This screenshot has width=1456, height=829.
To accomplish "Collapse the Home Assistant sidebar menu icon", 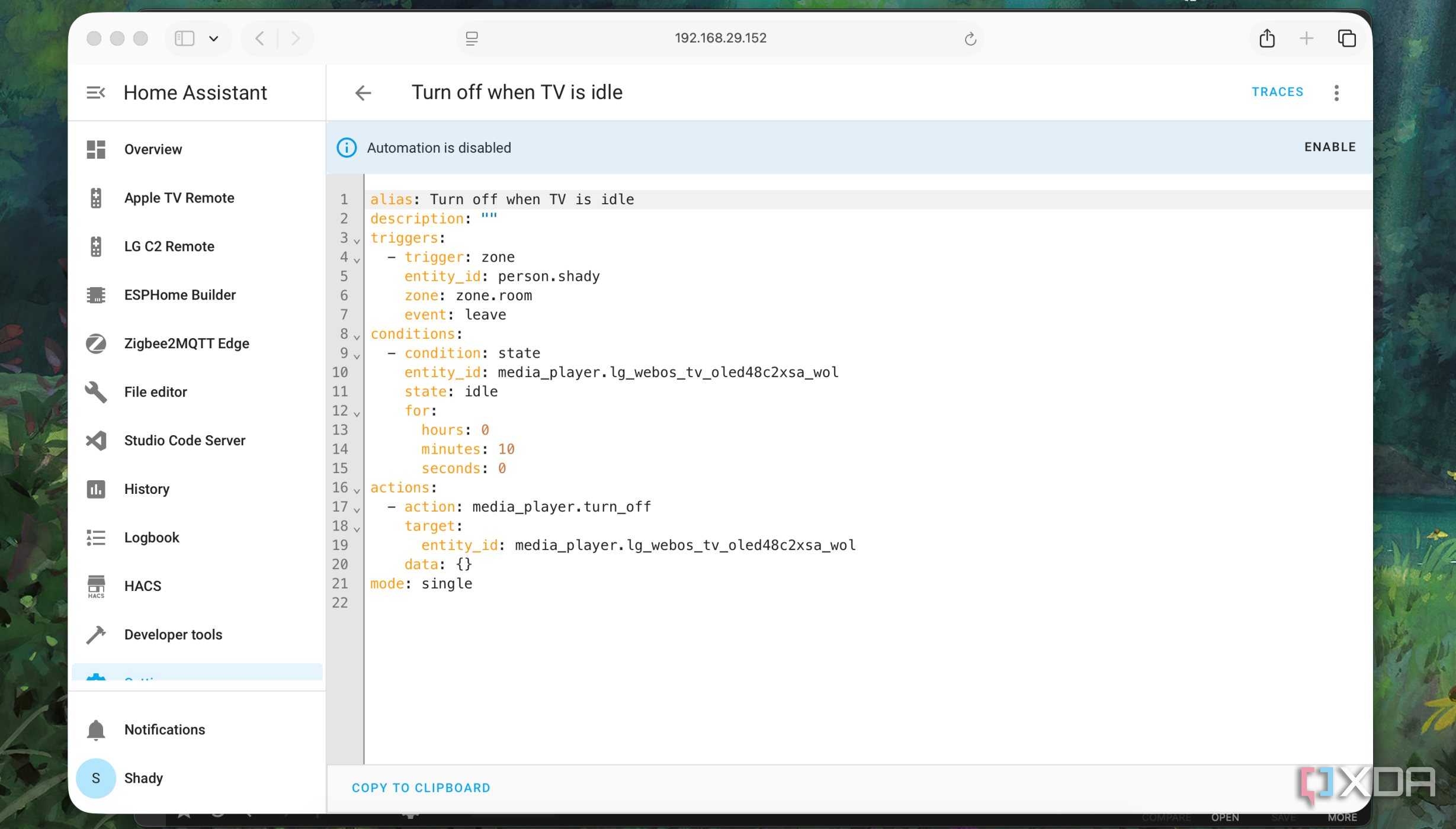I will pos(96,92).
